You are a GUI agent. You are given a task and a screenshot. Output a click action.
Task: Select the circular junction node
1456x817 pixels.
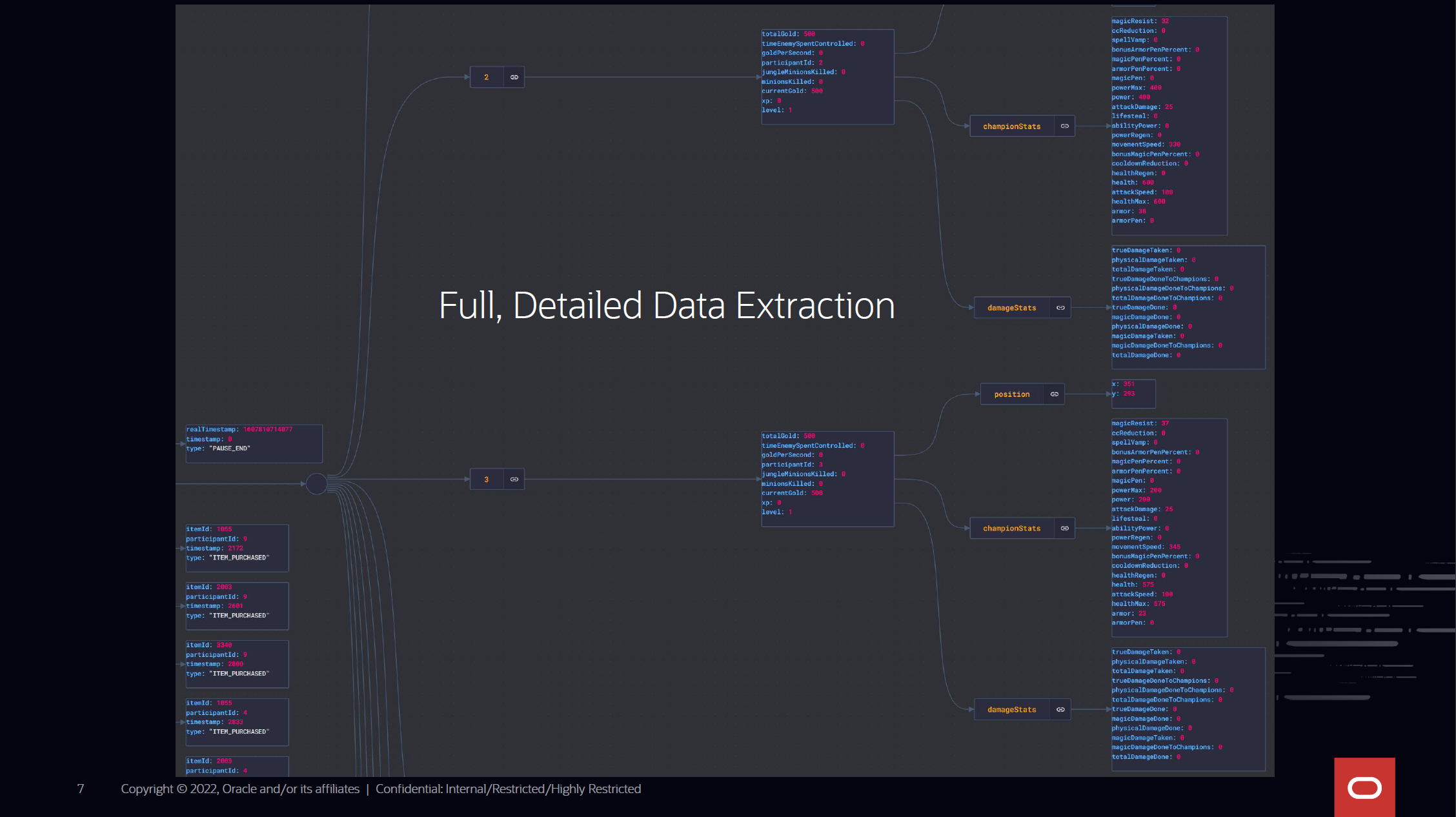coord(316,483)
